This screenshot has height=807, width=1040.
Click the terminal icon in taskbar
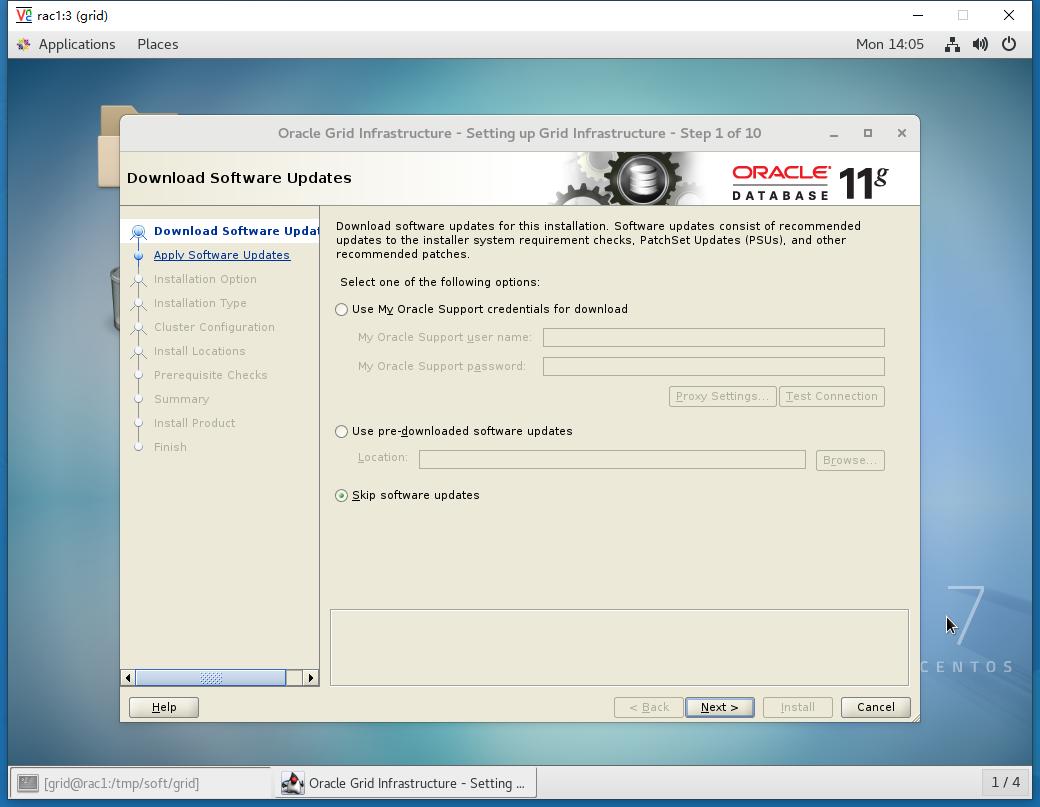pos(28,783)
